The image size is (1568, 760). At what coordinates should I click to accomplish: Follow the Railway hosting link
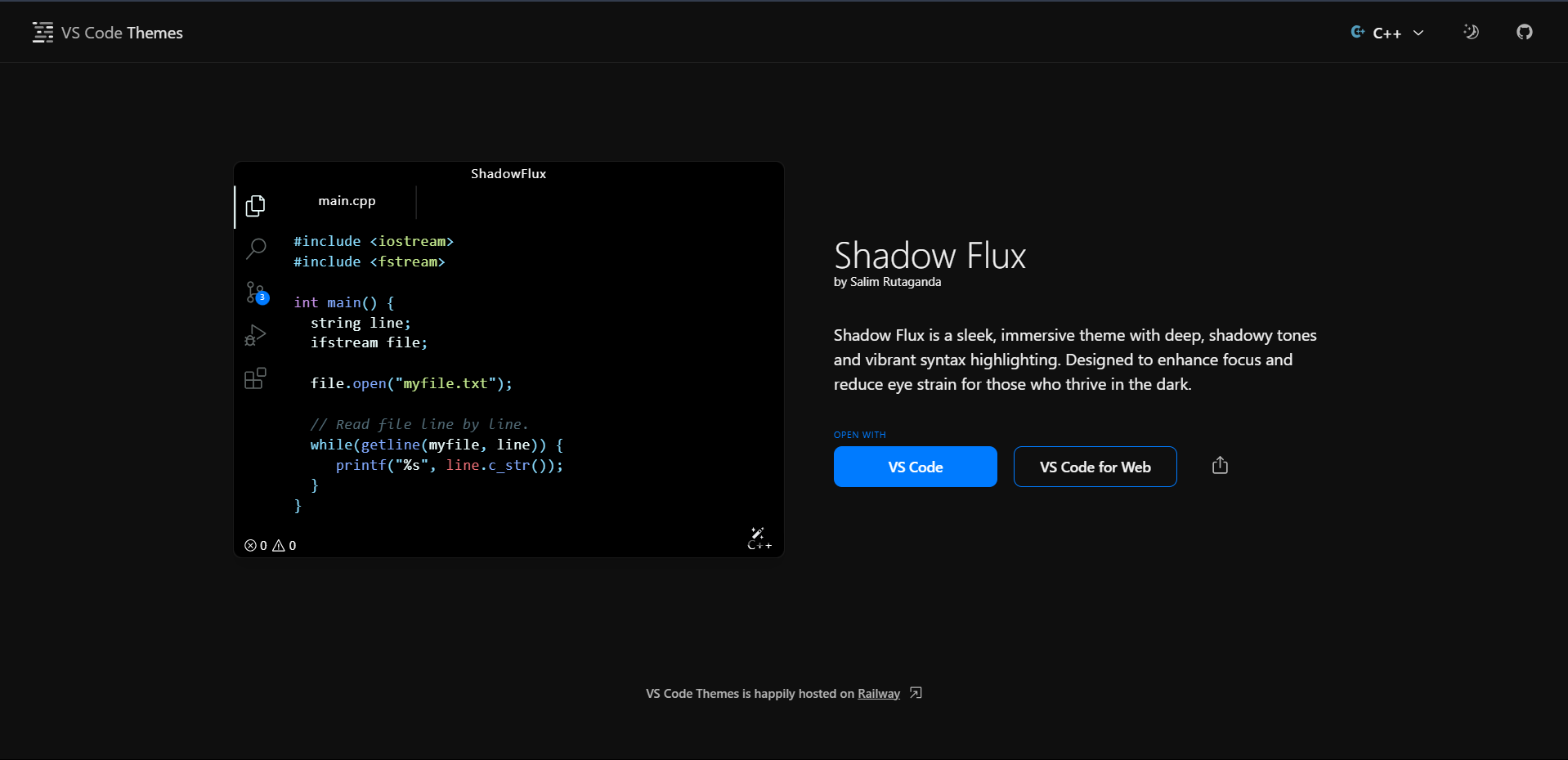coord(879,694)
